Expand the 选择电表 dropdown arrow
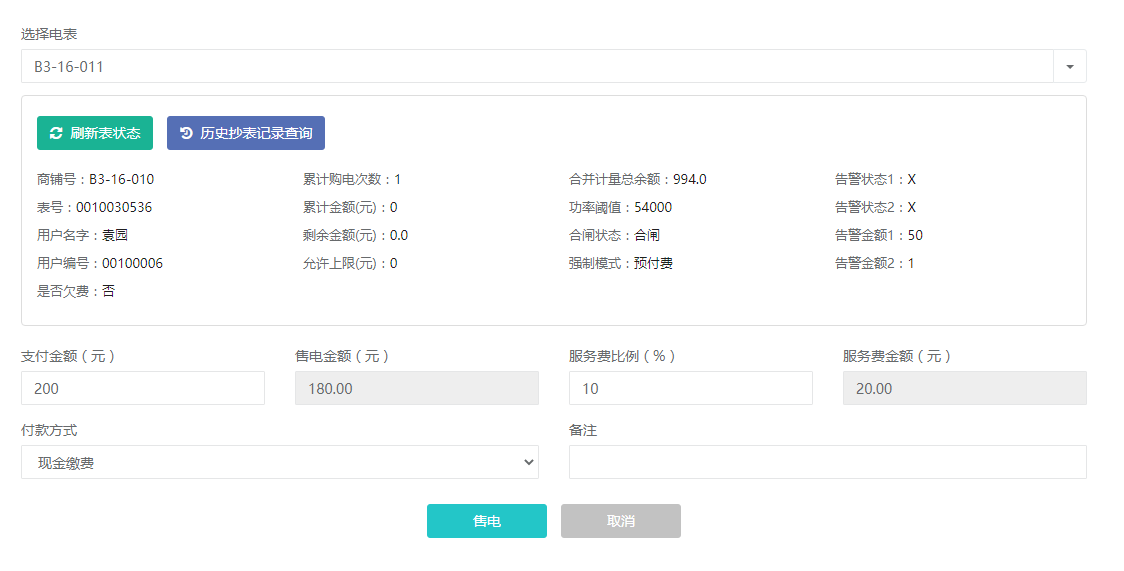Screen dimensions: 1124x571 click(x=1069, y=67)
